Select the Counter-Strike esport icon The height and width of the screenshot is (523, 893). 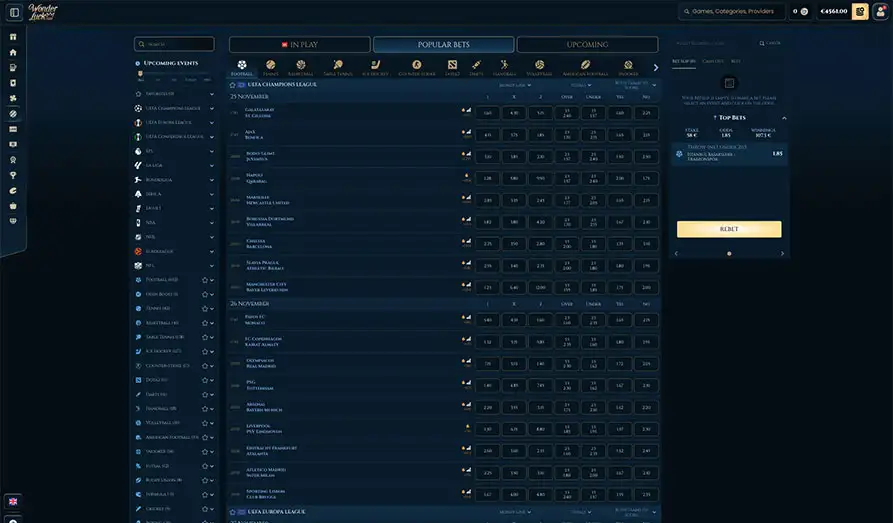pyautogui.click(x=417, y=67)
